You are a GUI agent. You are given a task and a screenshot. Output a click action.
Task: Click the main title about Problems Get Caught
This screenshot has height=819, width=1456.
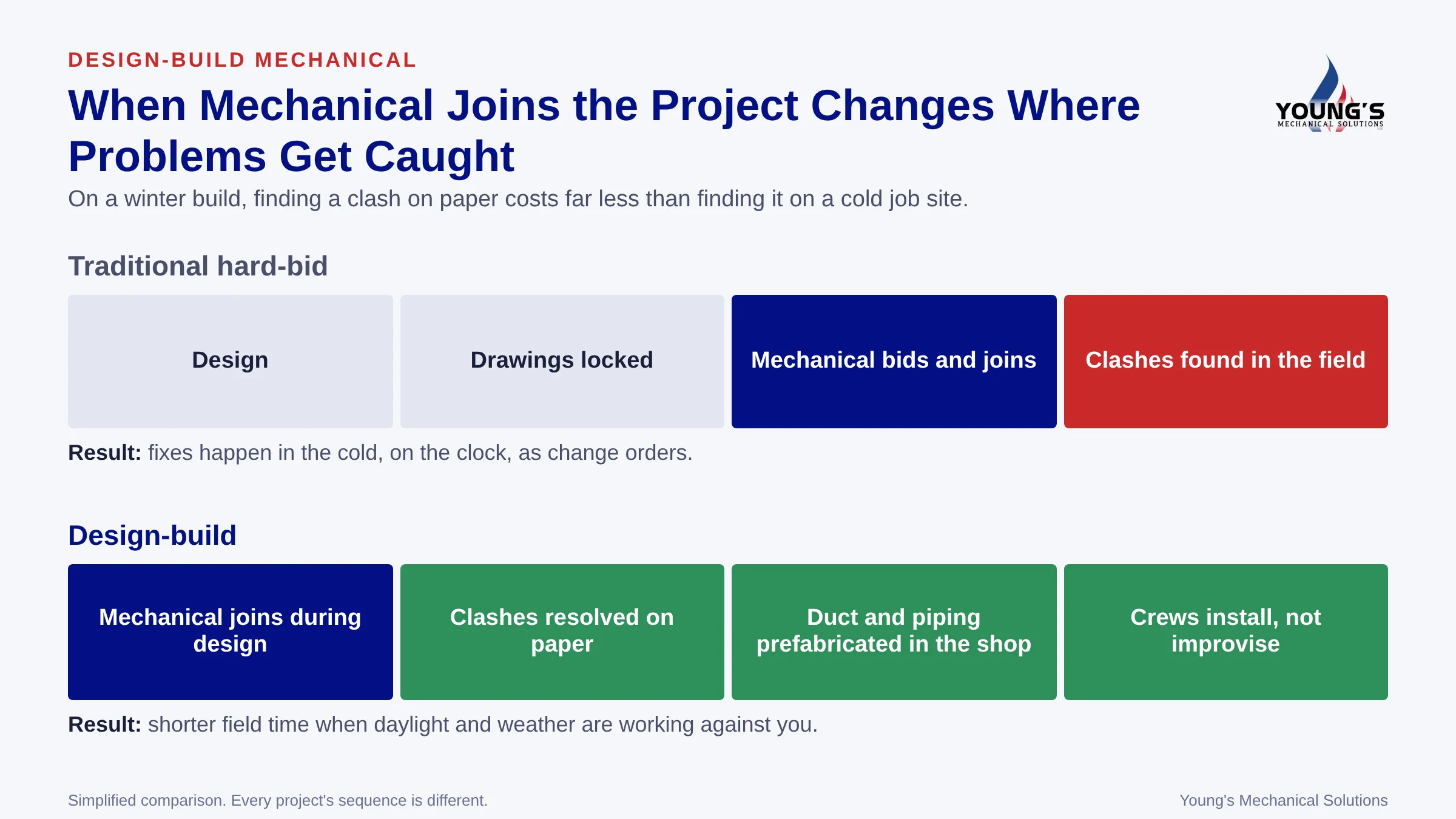pyautogui.click(x=604, y=130)
